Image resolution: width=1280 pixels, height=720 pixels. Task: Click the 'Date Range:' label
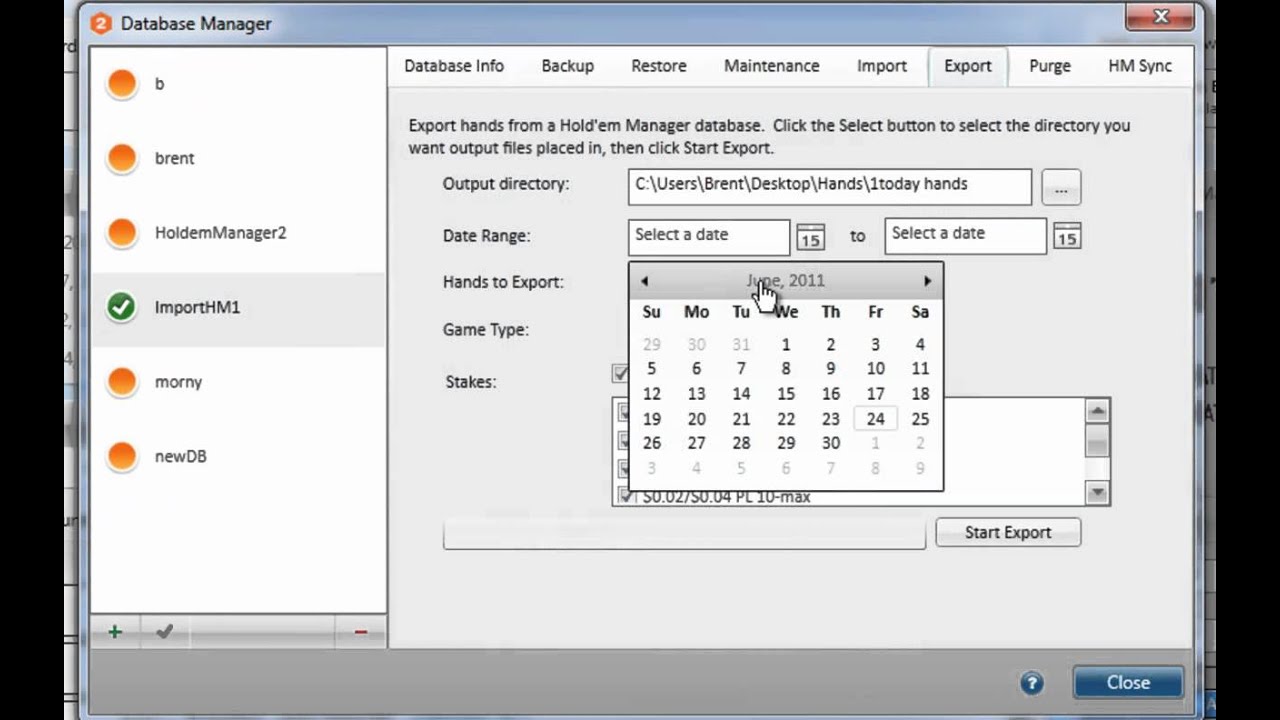pos(487,236)
